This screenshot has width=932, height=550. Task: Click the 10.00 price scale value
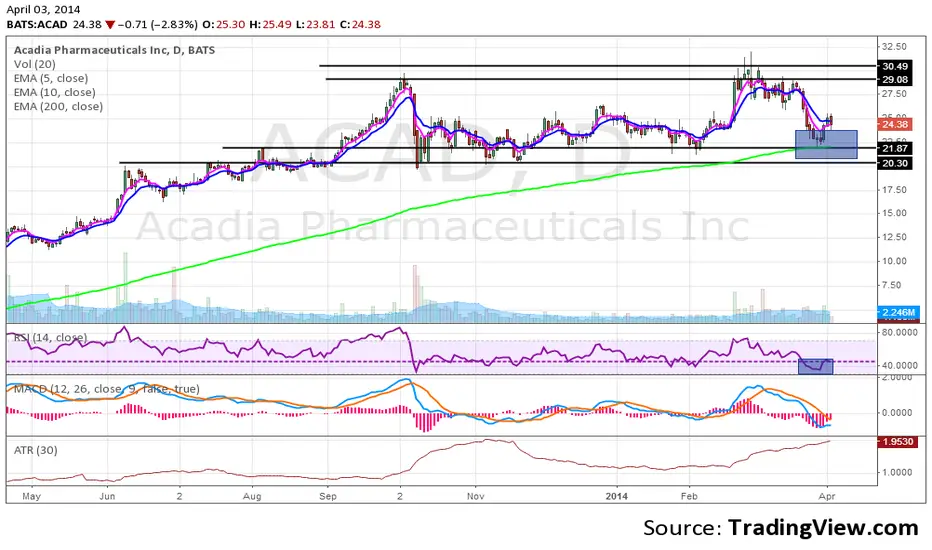pos(894,261)
